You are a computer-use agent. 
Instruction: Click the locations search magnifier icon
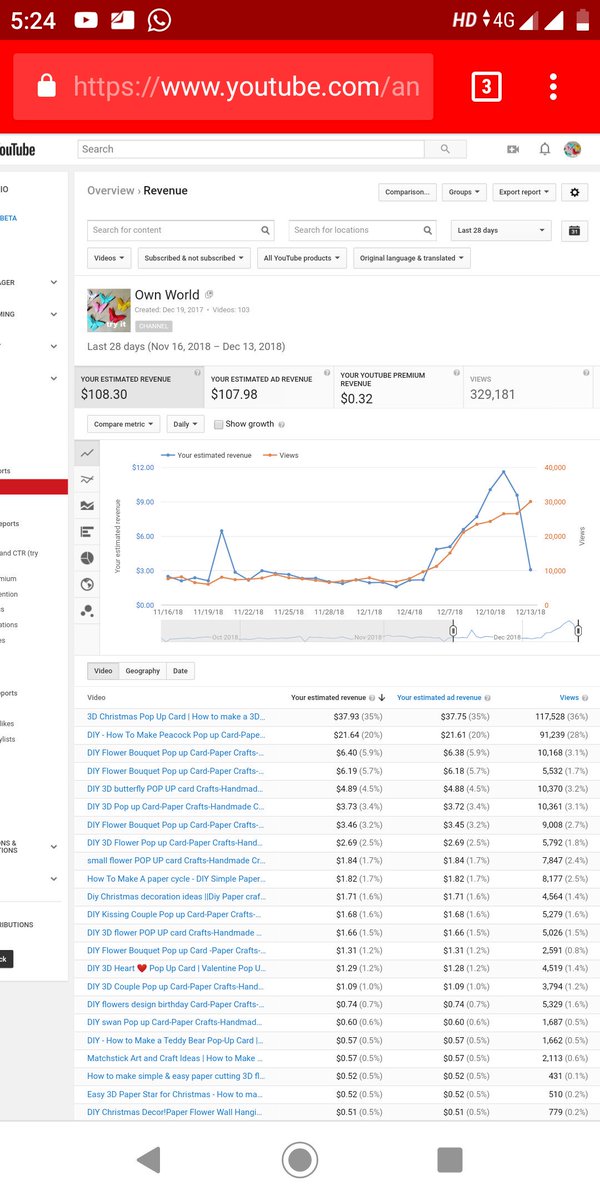(428, 230)
